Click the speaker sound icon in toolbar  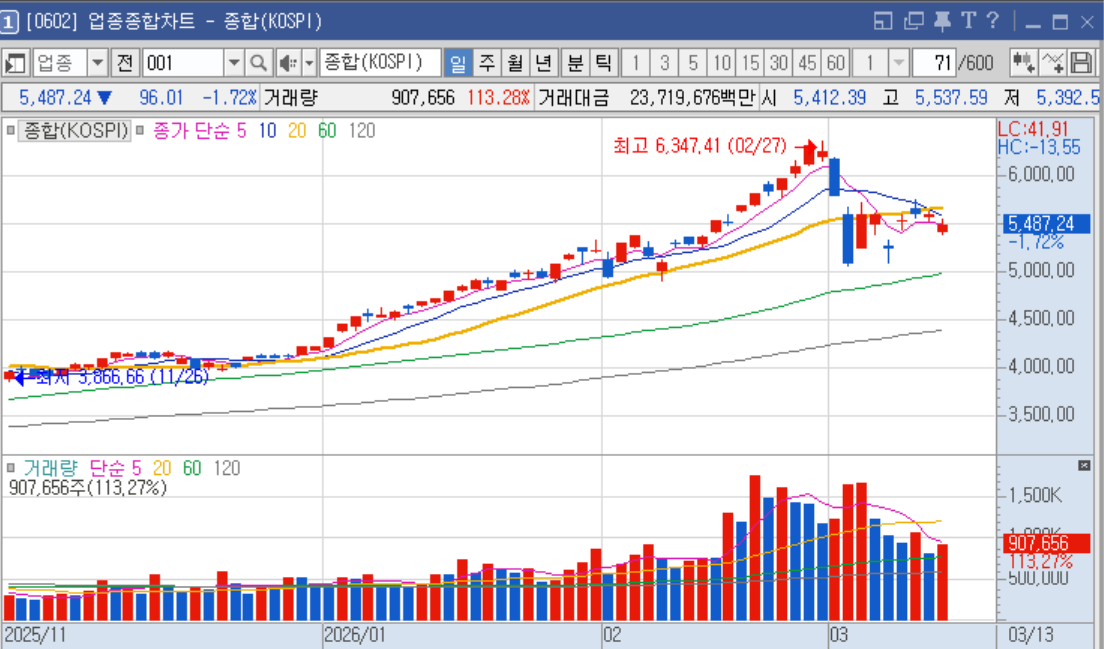pyautogui.click(x=285, y=63)
